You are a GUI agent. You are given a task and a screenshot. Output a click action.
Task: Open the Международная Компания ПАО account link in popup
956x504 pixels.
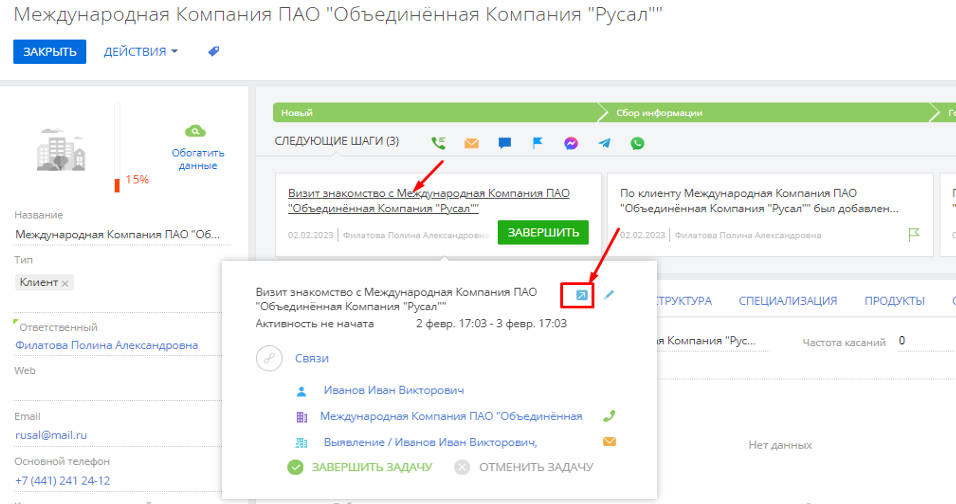tap(451, 416)
